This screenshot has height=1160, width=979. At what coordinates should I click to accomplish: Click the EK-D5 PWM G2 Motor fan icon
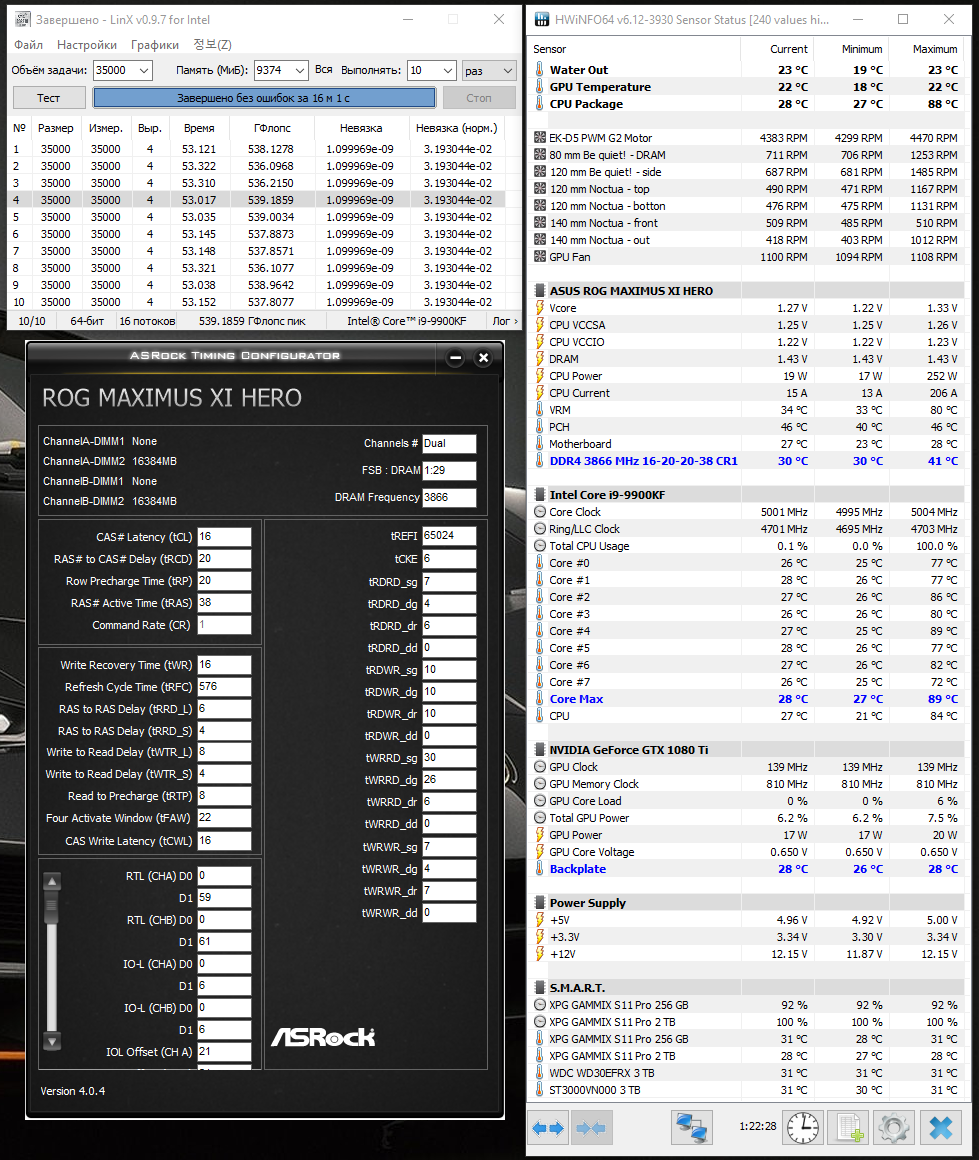tap(540, 138)
